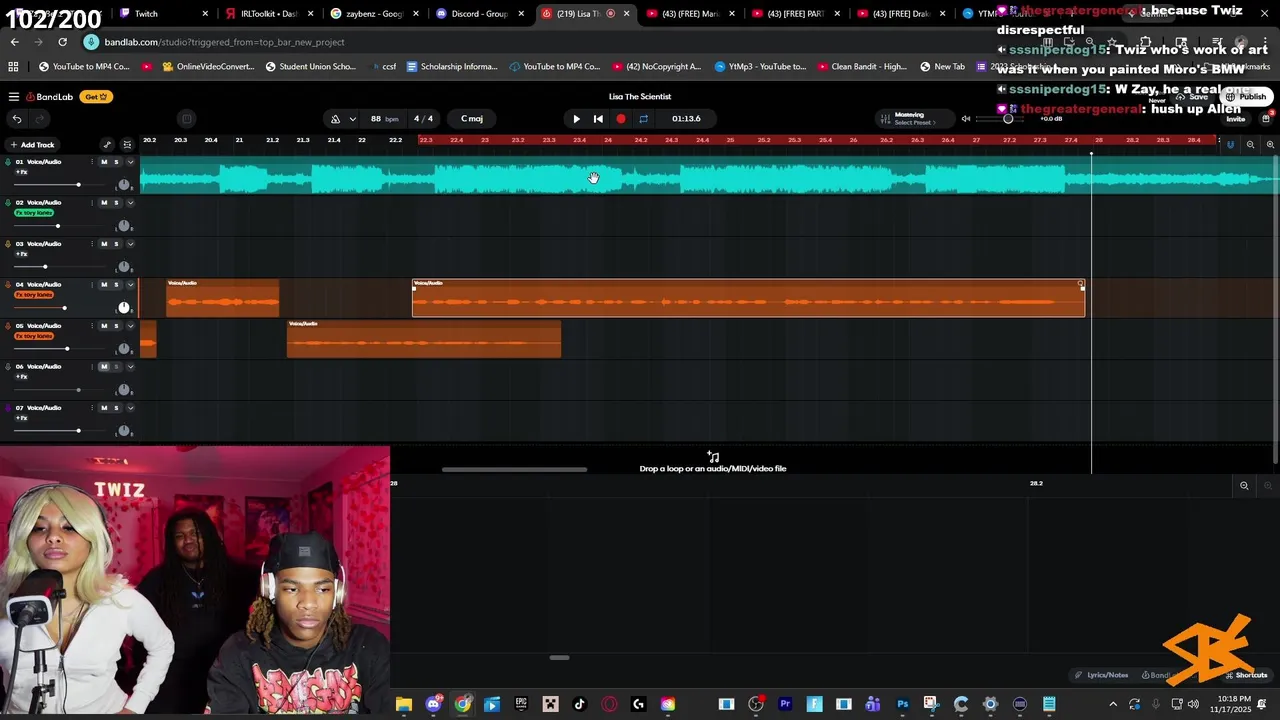Click the yellow Get membership button
Image resolution: width=1280 pixels, height=720 pixels.
point(97,97)
